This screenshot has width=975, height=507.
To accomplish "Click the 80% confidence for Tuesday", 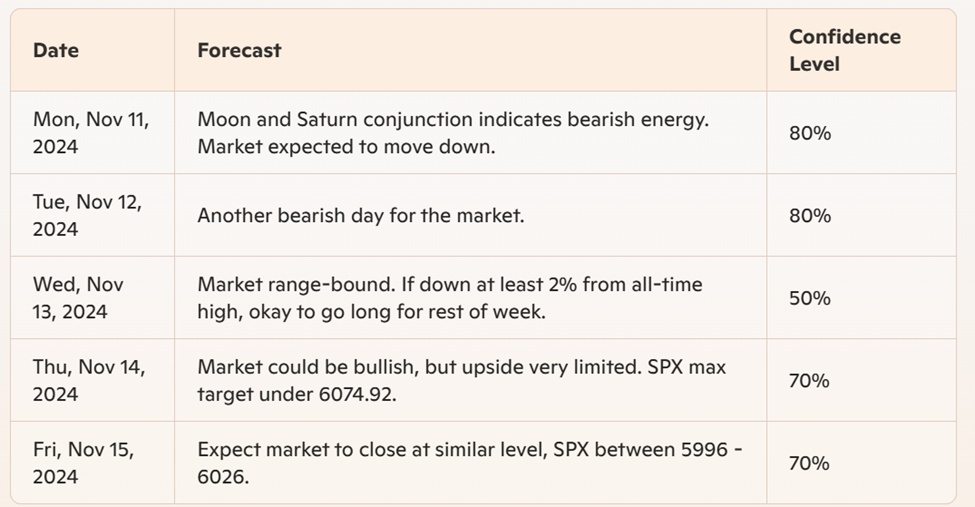I will coord(810,216).
